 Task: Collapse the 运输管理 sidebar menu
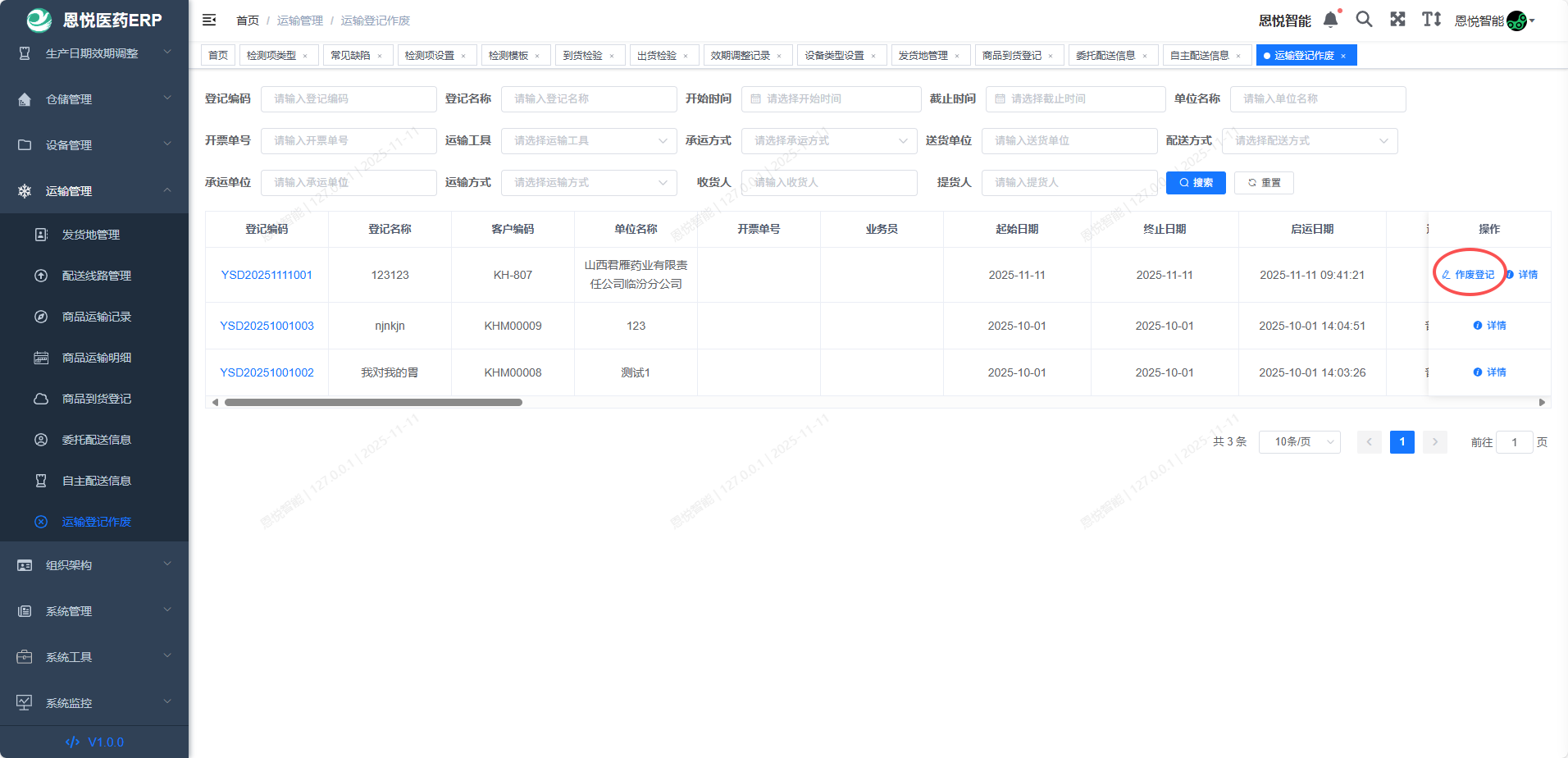pyautogui.click(x=94, y=191)
